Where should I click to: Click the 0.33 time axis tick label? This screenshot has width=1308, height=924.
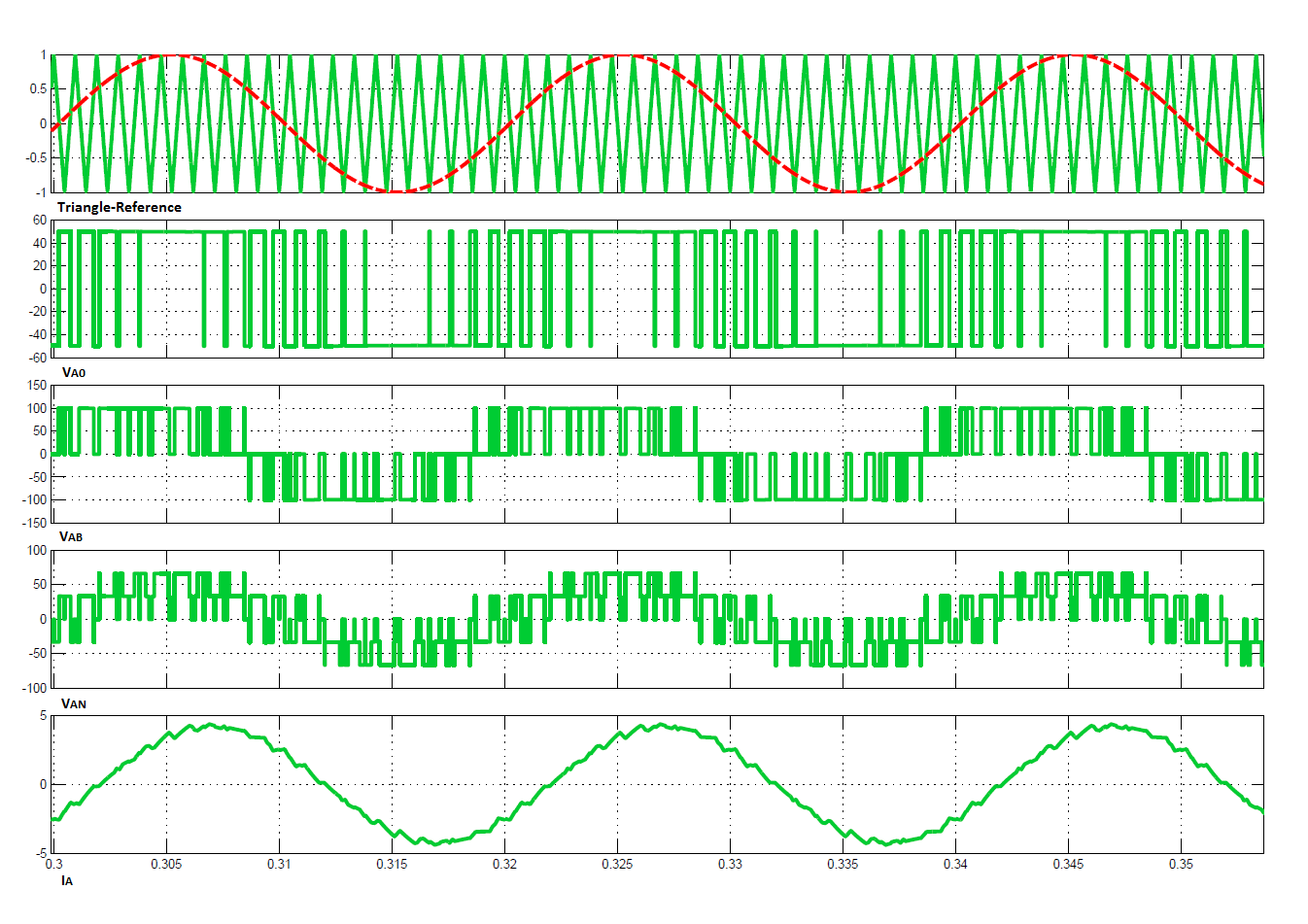click(x=730, y=864)
